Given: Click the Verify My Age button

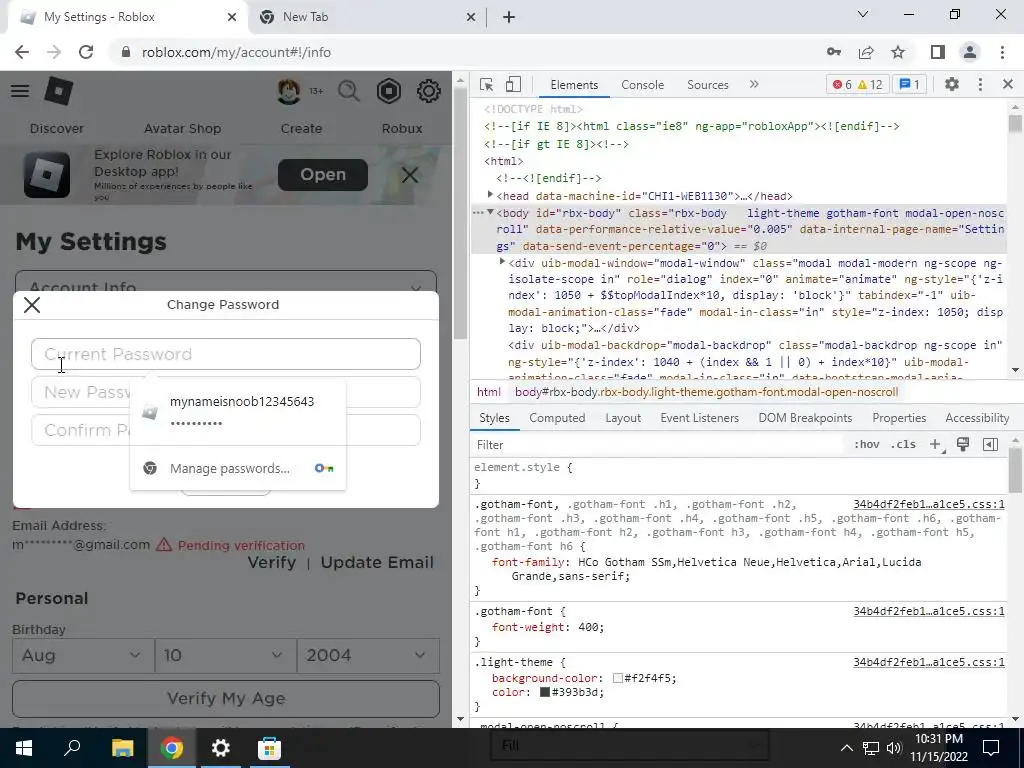Looking at the screenshot, I should pos(226,699).
